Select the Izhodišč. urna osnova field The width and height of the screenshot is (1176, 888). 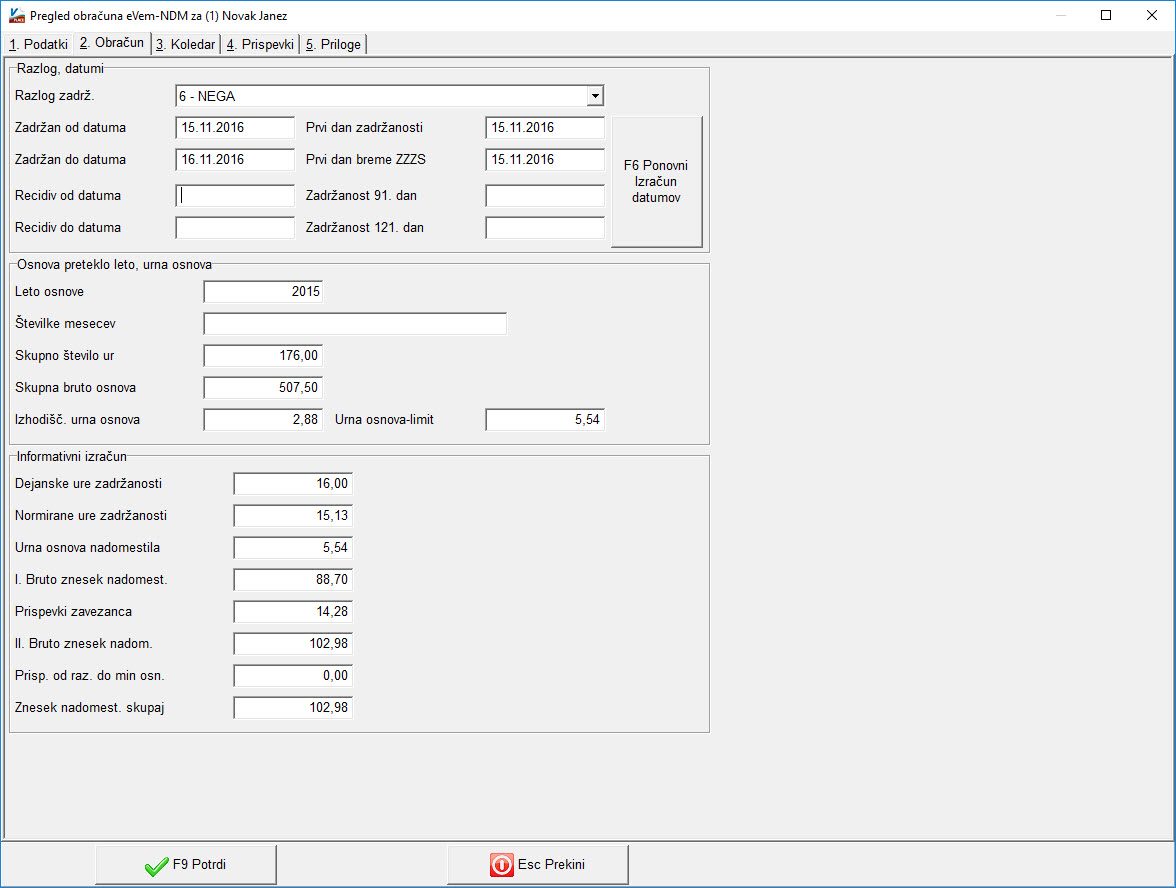[263, 420]
